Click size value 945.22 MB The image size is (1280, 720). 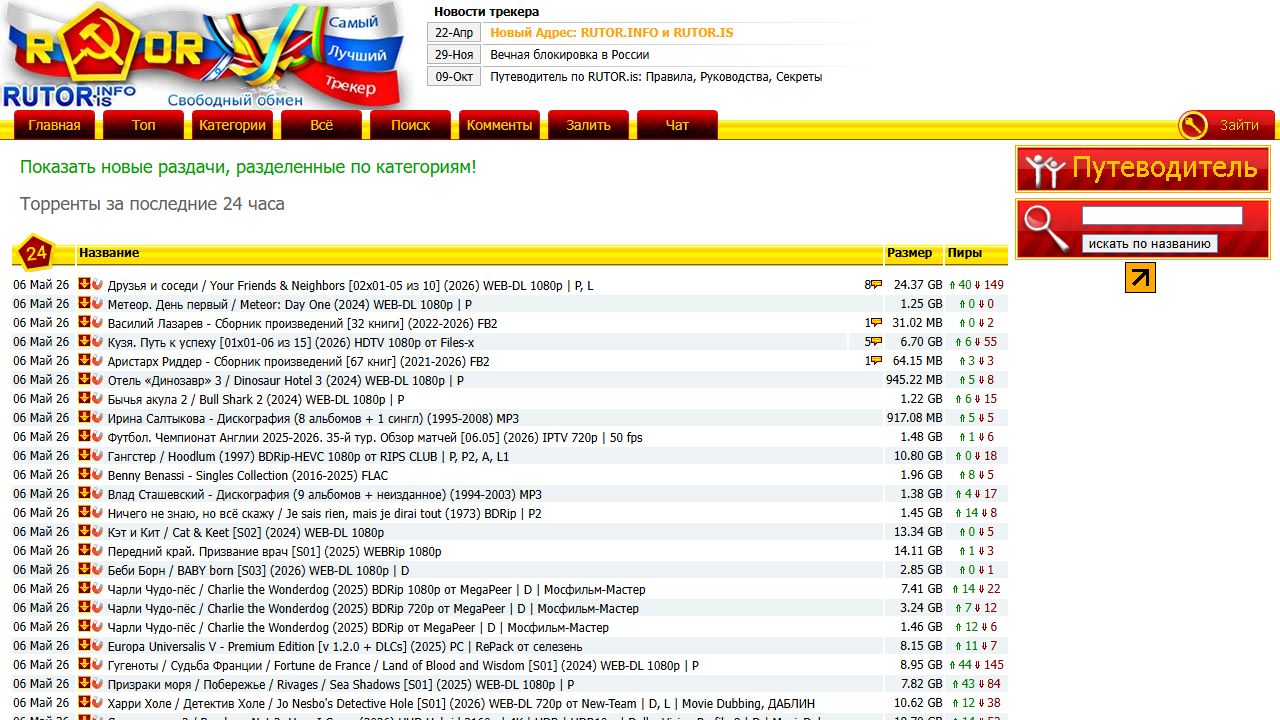pyautogui.click(x=914, y=380)
